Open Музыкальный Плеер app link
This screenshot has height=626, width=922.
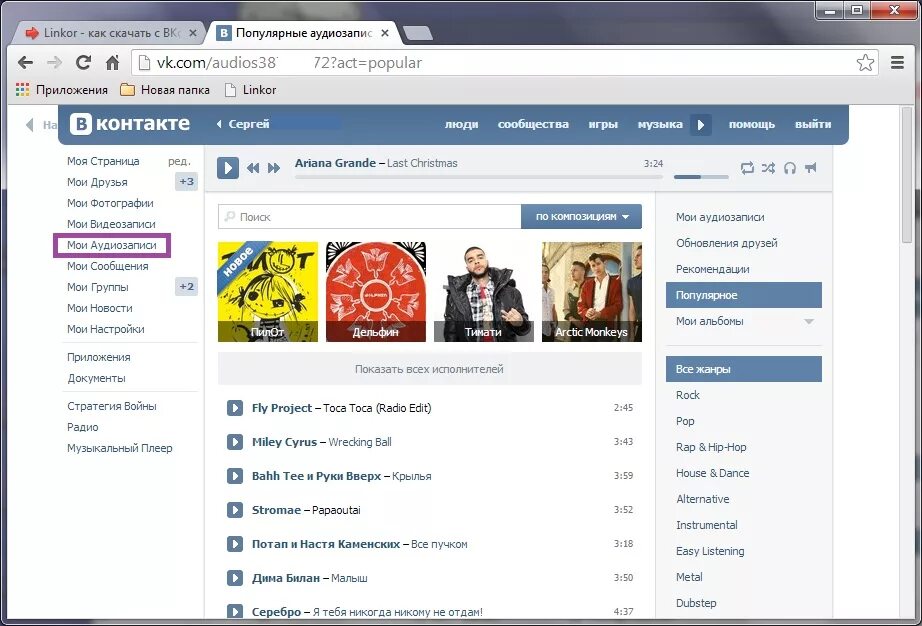coord(119,448)
